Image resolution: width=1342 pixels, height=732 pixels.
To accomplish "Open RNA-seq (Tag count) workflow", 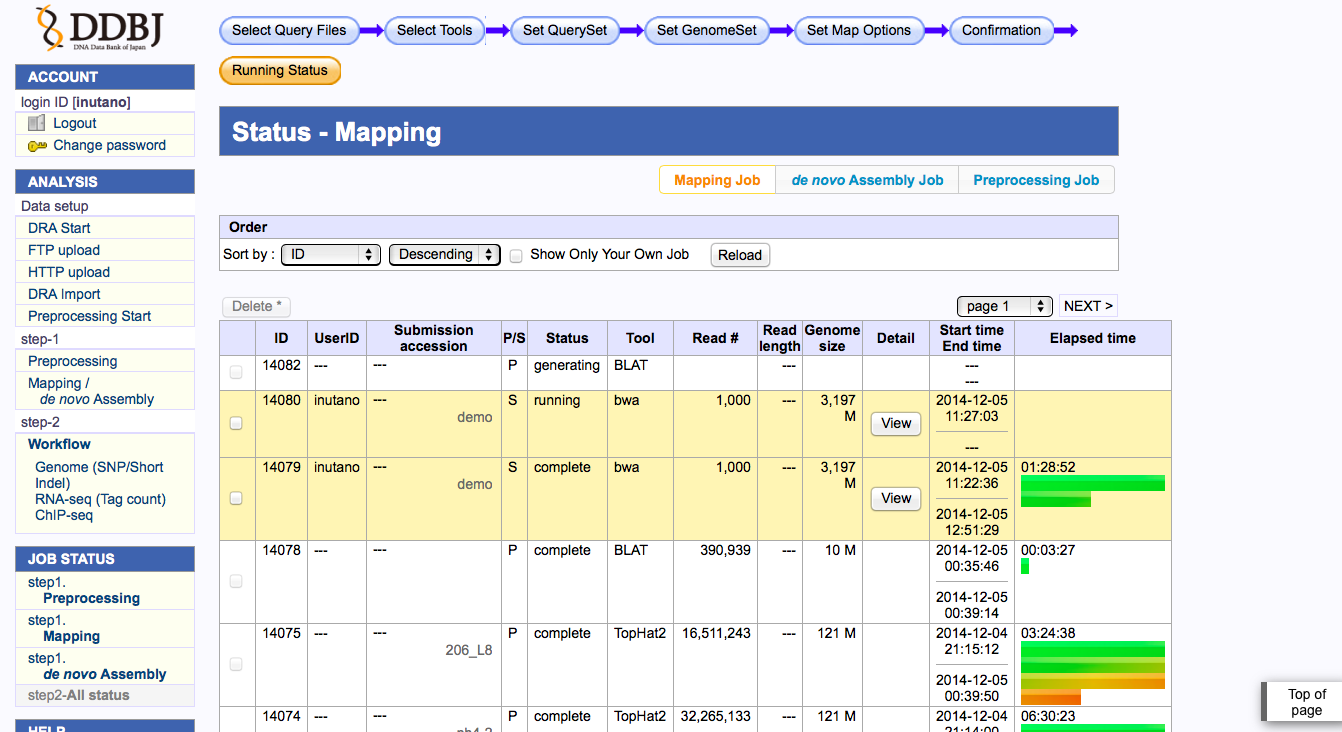I will click(x=100, y=499).
